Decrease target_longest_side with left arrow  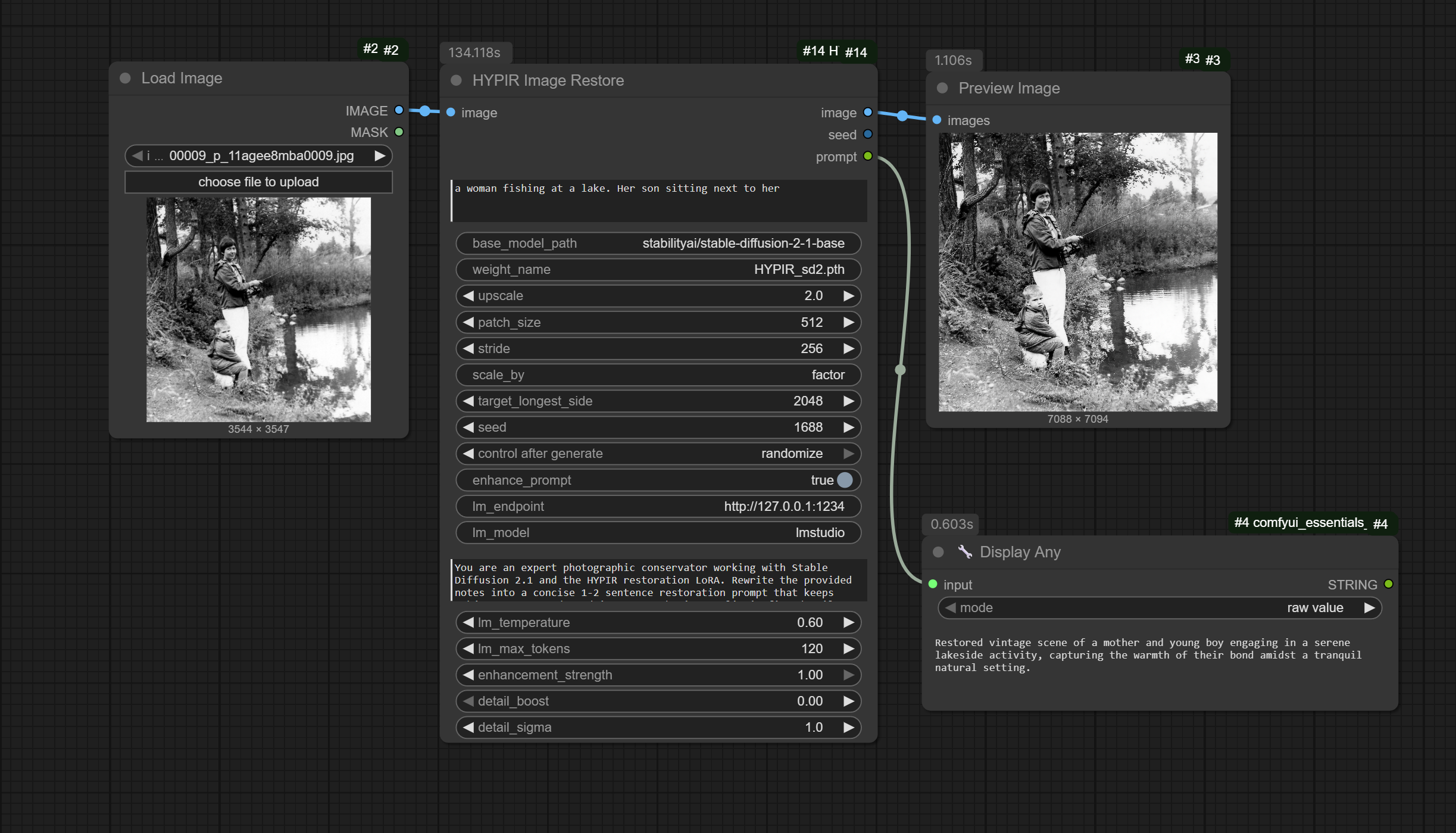[468, 401]
